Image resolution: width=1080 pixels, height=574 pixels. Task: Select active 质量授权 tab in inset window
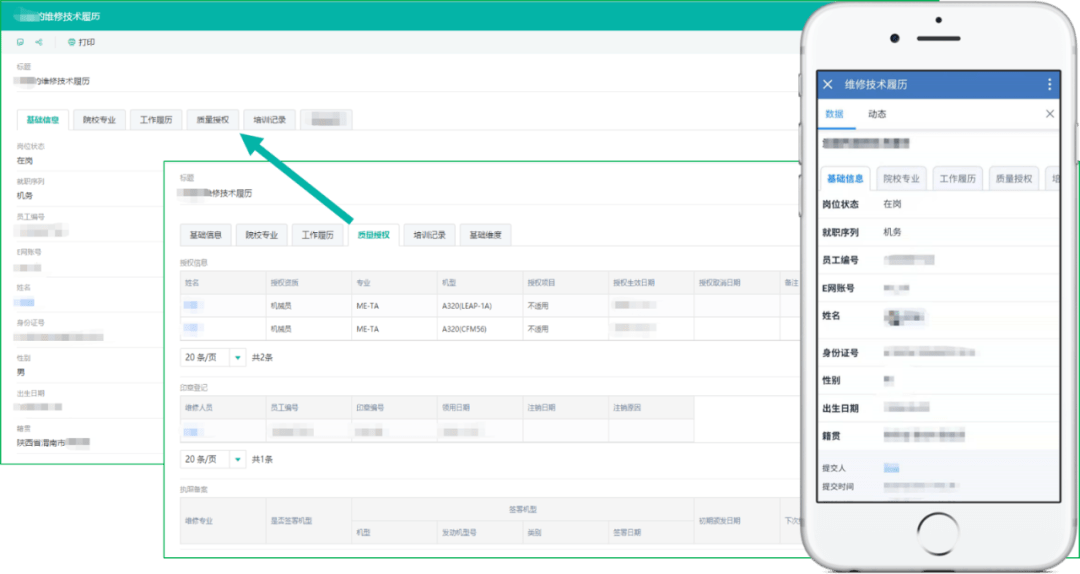374,235
